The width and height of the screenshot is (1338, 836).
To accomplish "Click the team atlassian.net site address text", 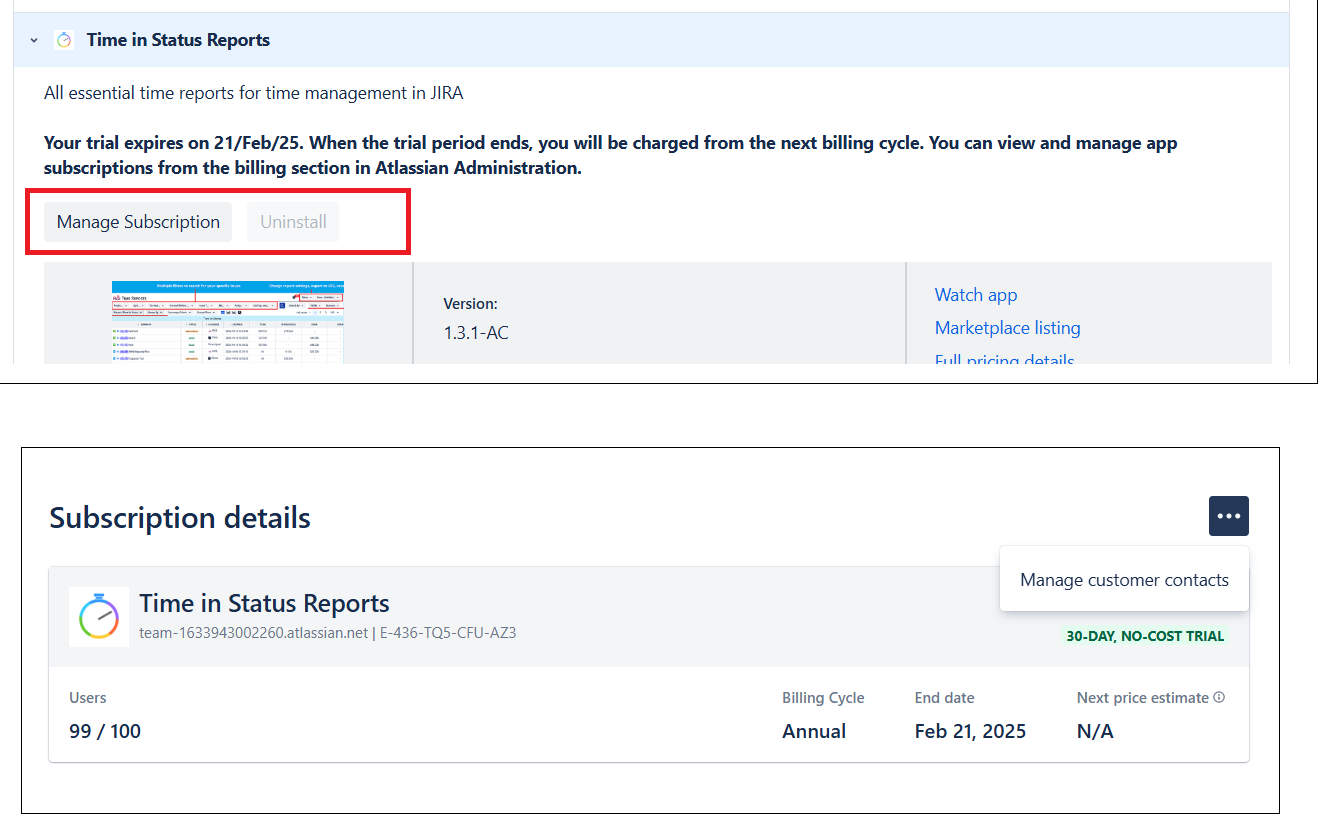I will 254,633.
